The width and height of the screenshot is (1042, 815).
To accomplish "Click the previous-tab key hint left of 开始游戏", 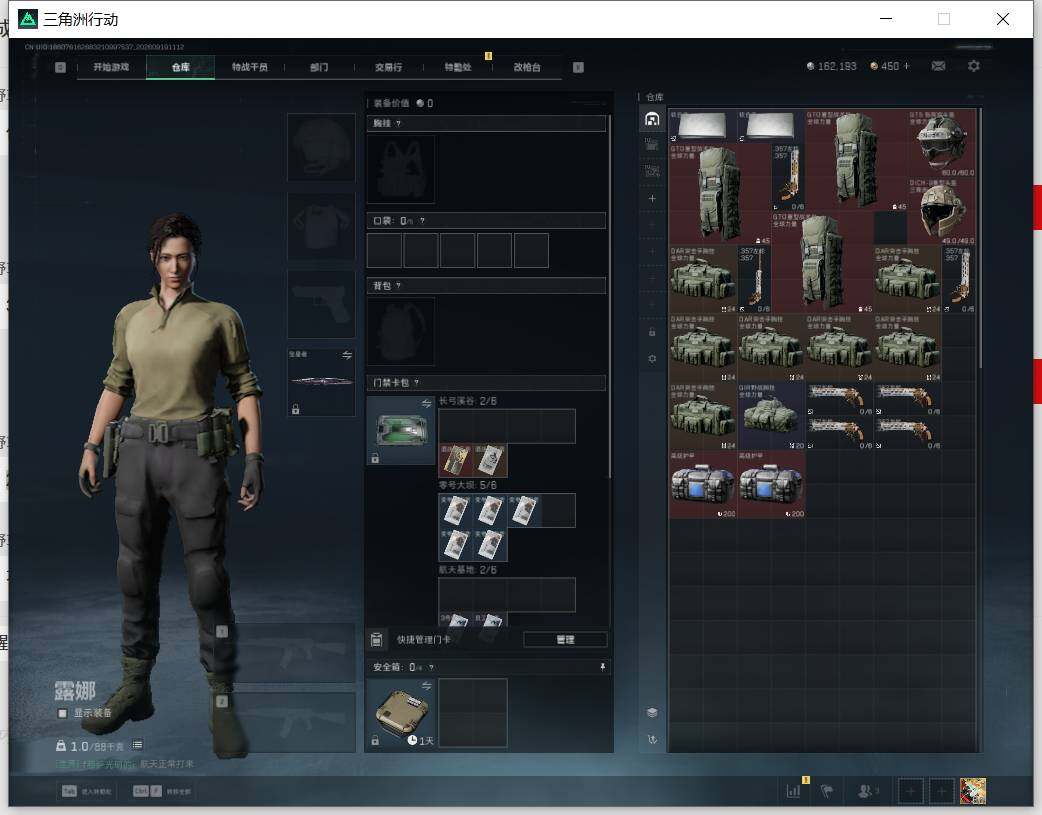I will (60, 67).
